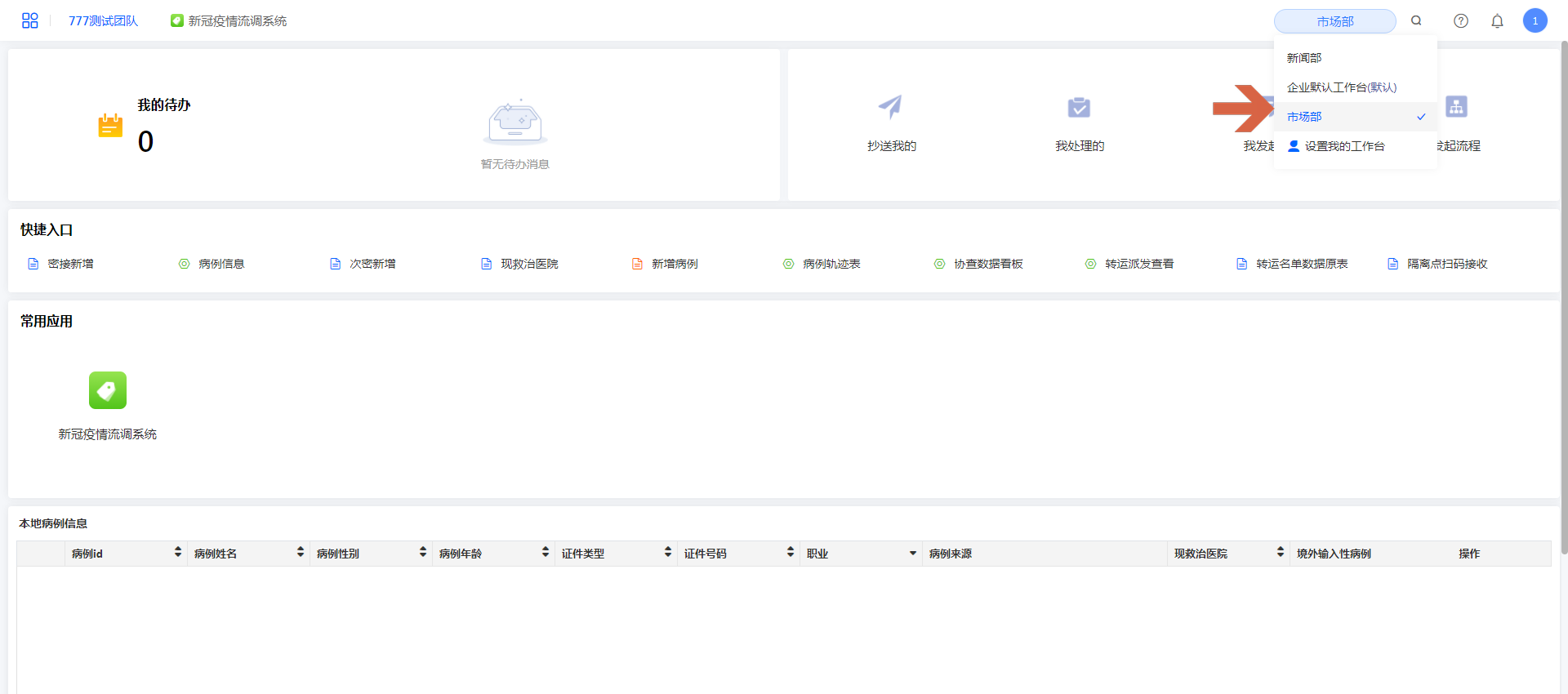Image resolution: width=1568 pixels, height=694 pixels.
Task: Open the 密接新增 quick entry link
Action: click(x=70, y=264)
